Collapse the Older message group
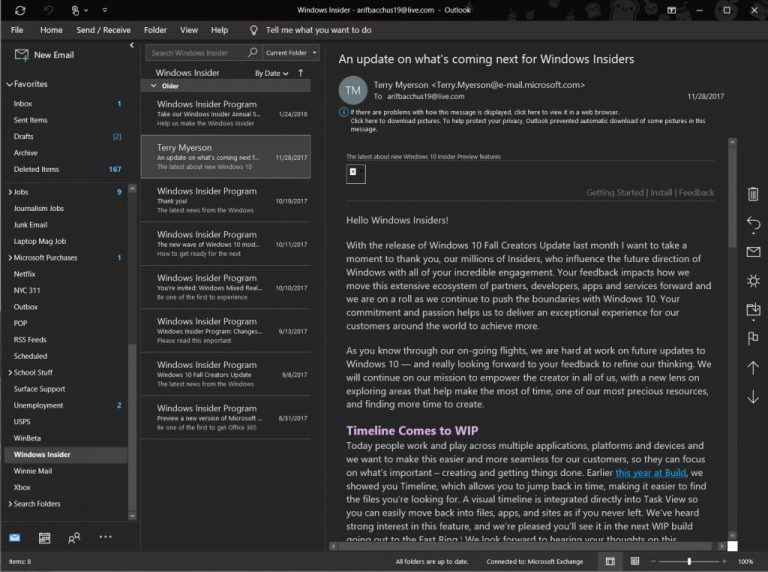 [x=154, y=86]
